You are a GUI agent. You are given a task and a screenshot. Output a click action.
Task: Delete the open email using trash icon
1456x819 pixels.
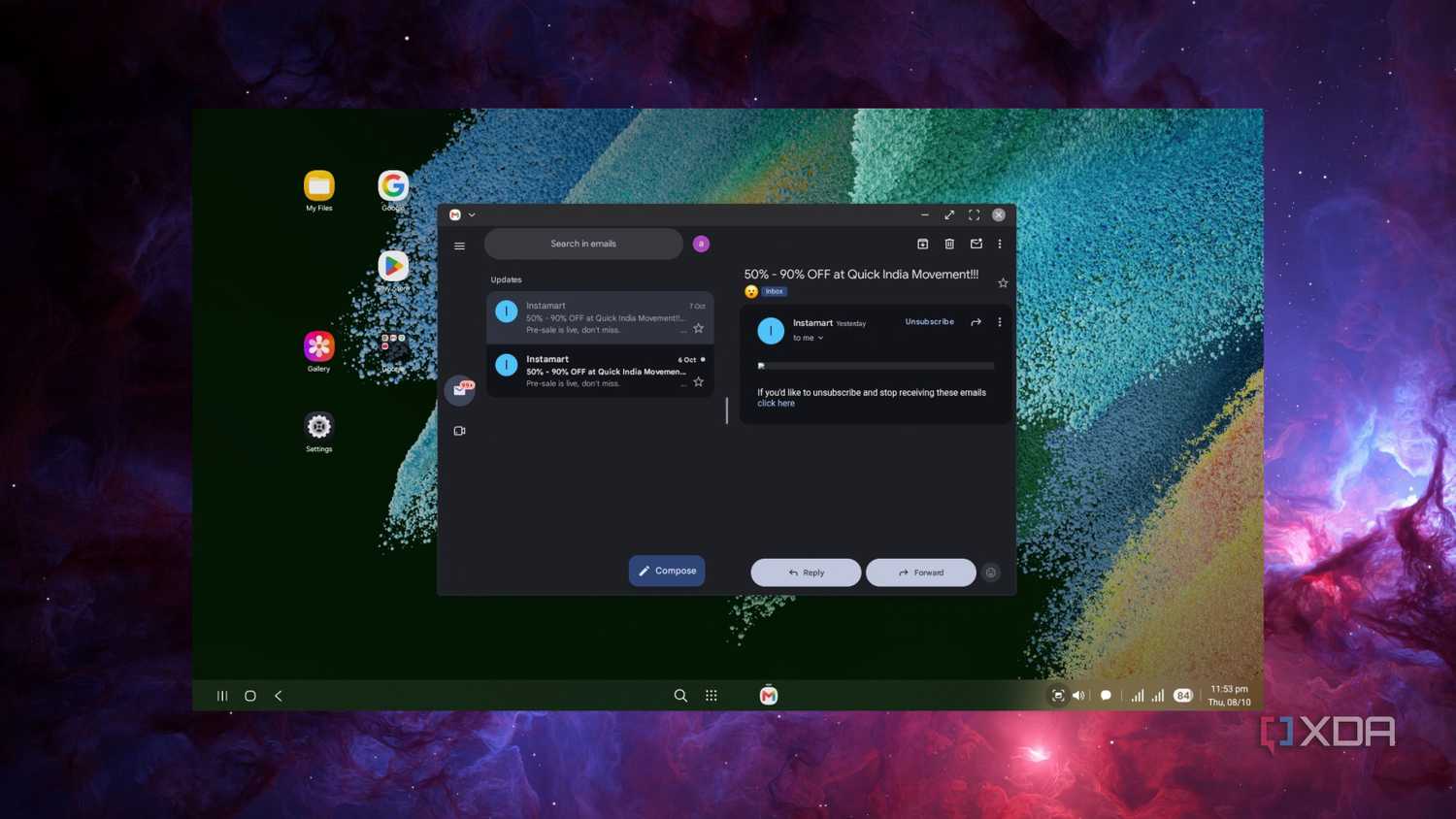click(x=949, y=244)
